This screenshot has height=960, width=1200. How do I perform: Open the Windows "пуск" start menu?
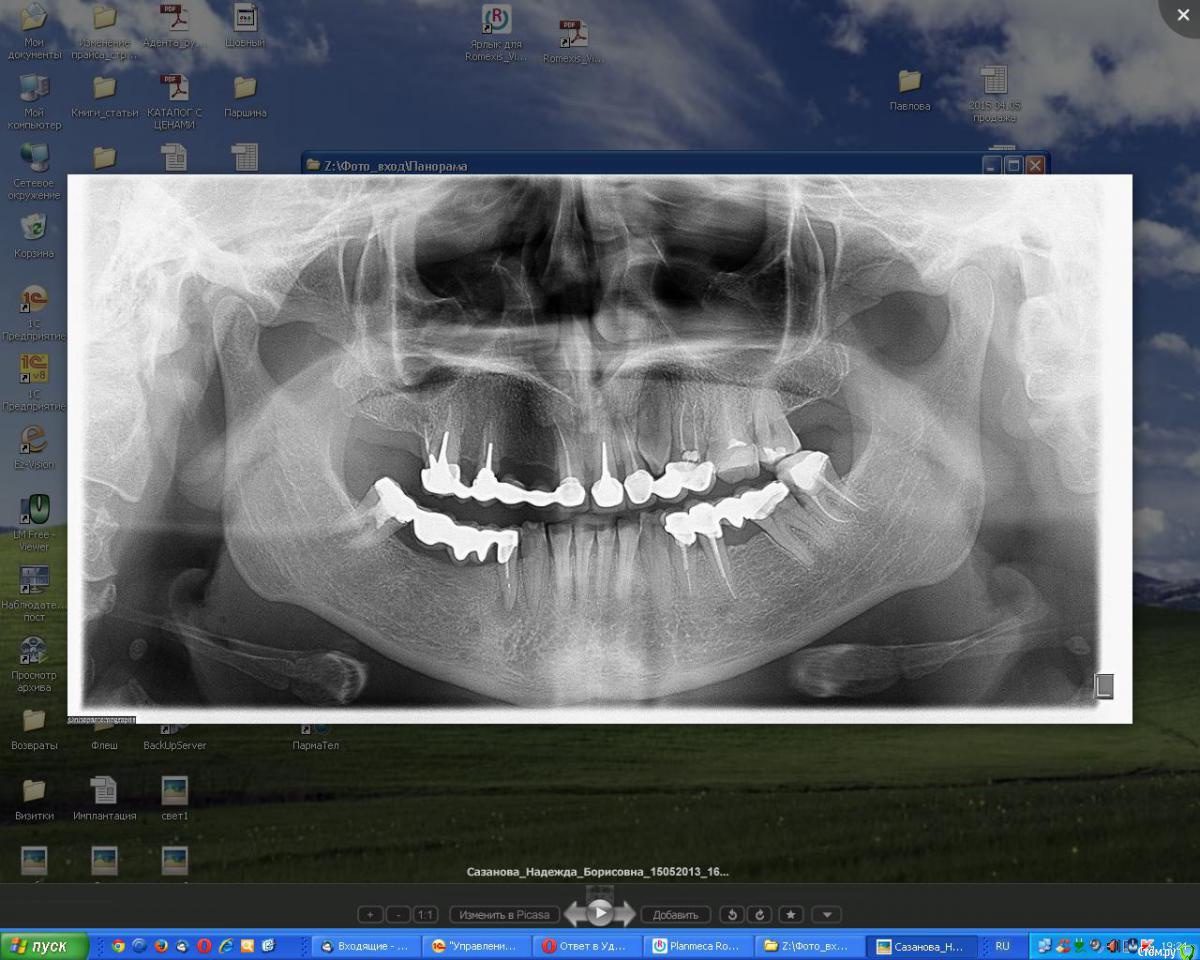point(45,946)
